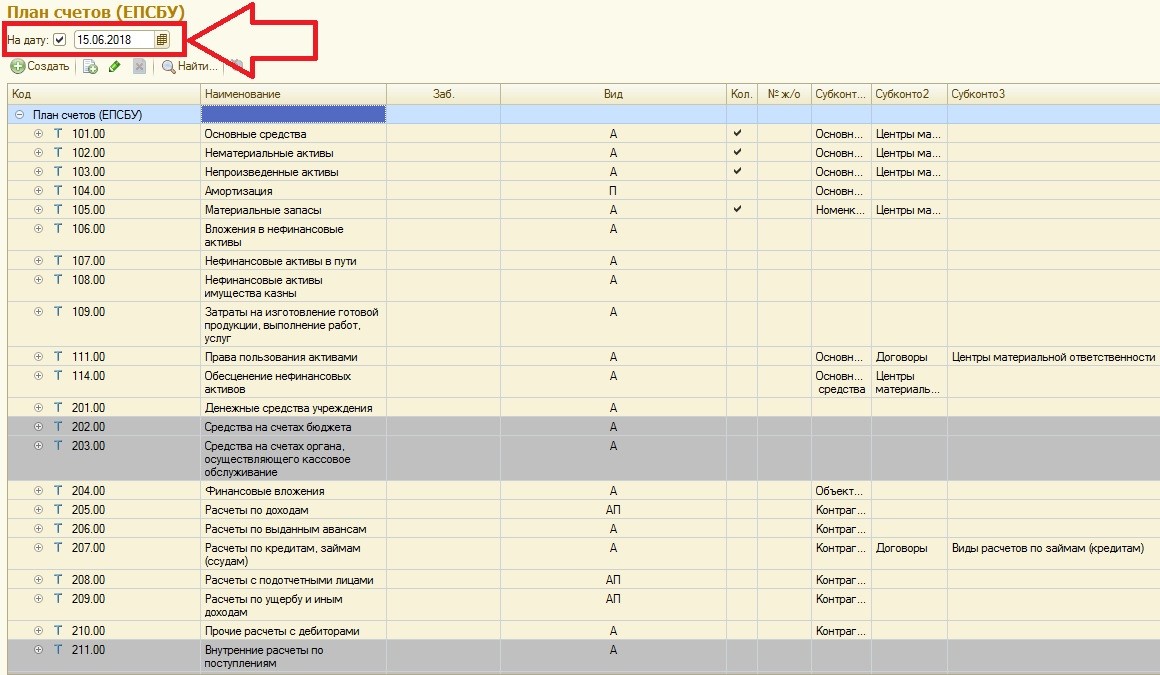Click the 'Создать' button
This screenshot has height=675, width=1160.
coord(40,67)
